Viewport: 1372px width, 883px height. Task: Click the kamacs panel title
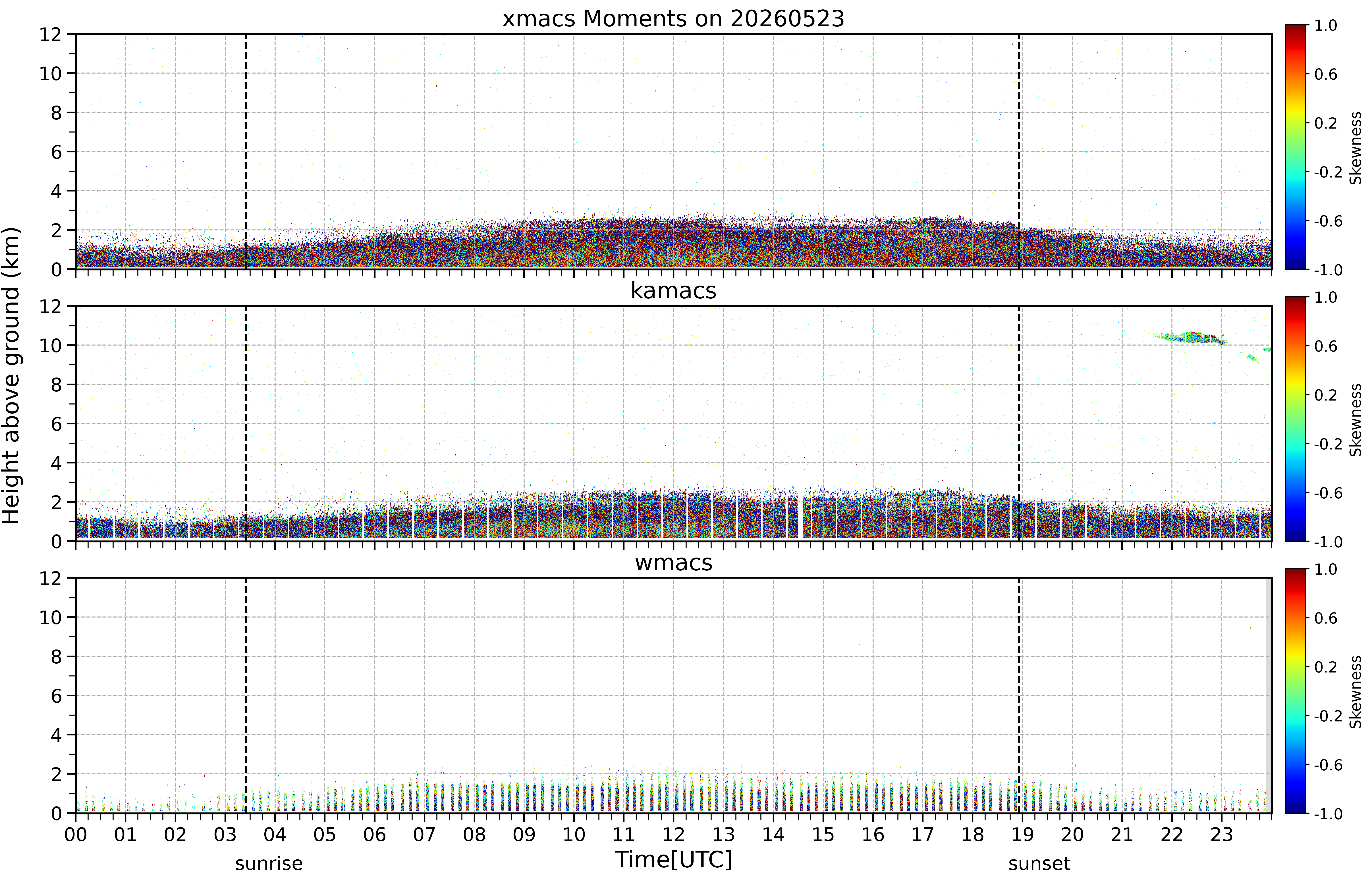coord(673,291)
